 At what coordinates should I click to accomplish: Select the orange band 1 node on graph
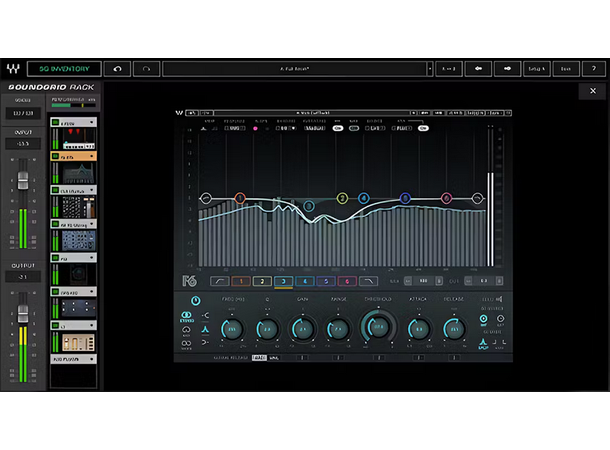[x=240, y=198]
